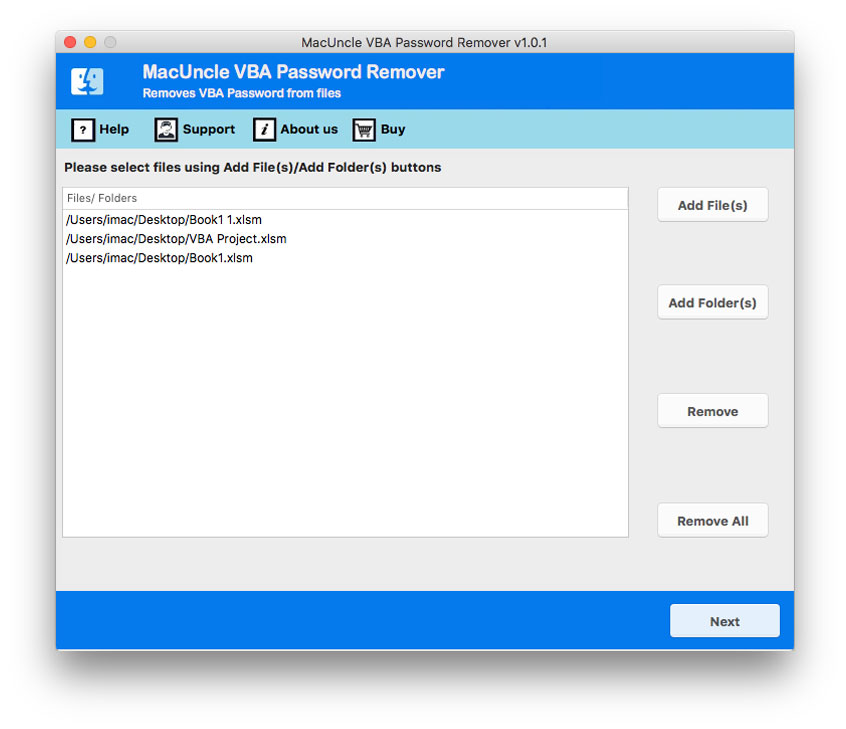Open the About us section
The height and width of the screenshot is (729, 846).
(x=309, y=129)
